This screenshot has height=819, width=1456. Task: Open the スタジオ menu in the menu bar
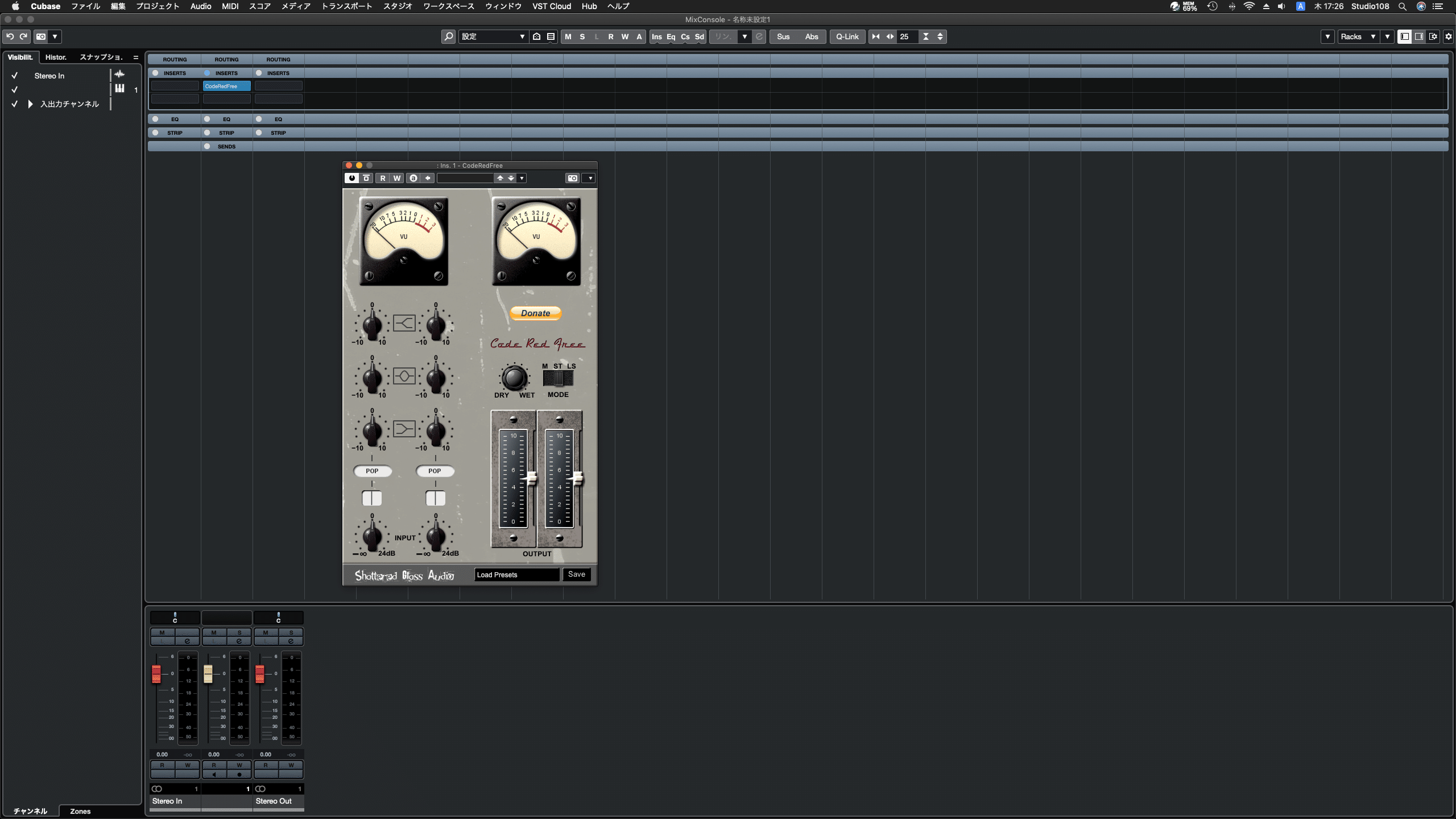coord(398,6)
